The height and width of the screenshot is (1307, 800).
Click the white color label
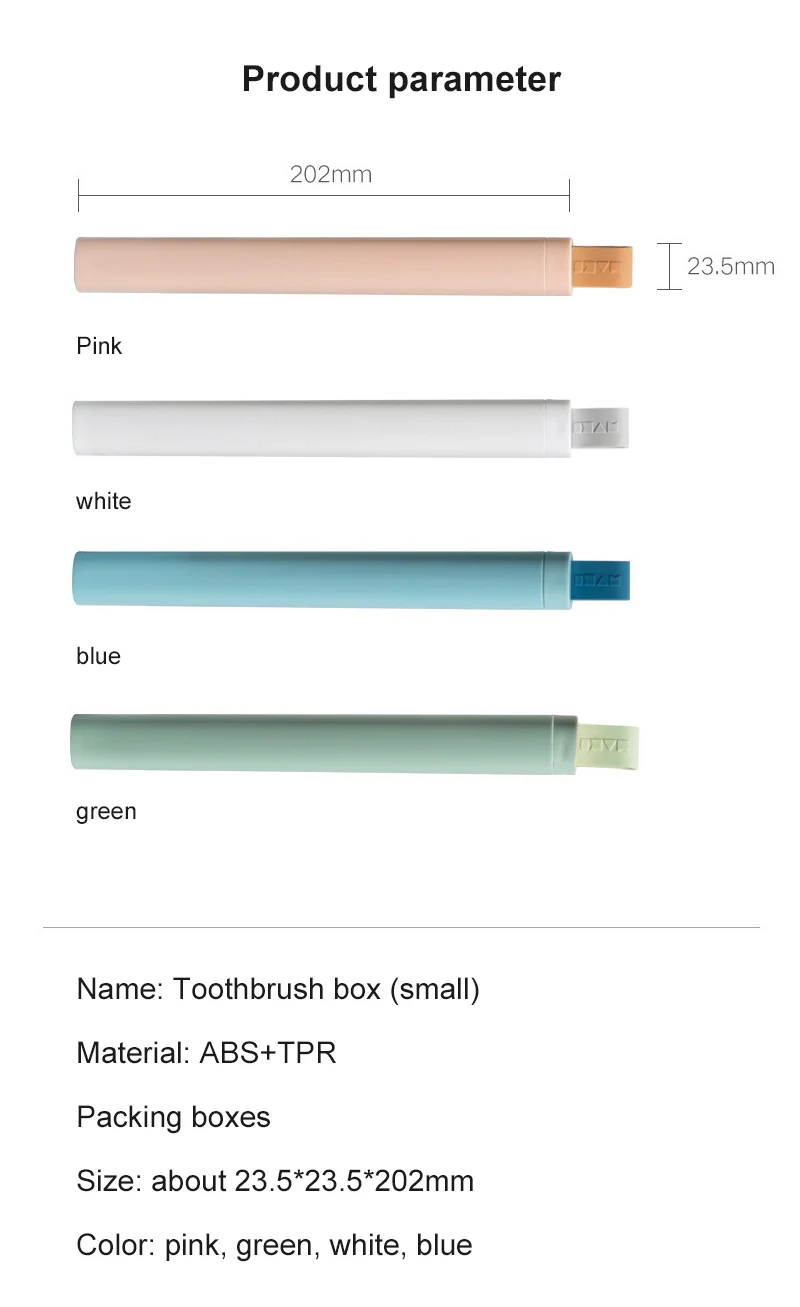(x=103, y=501)
